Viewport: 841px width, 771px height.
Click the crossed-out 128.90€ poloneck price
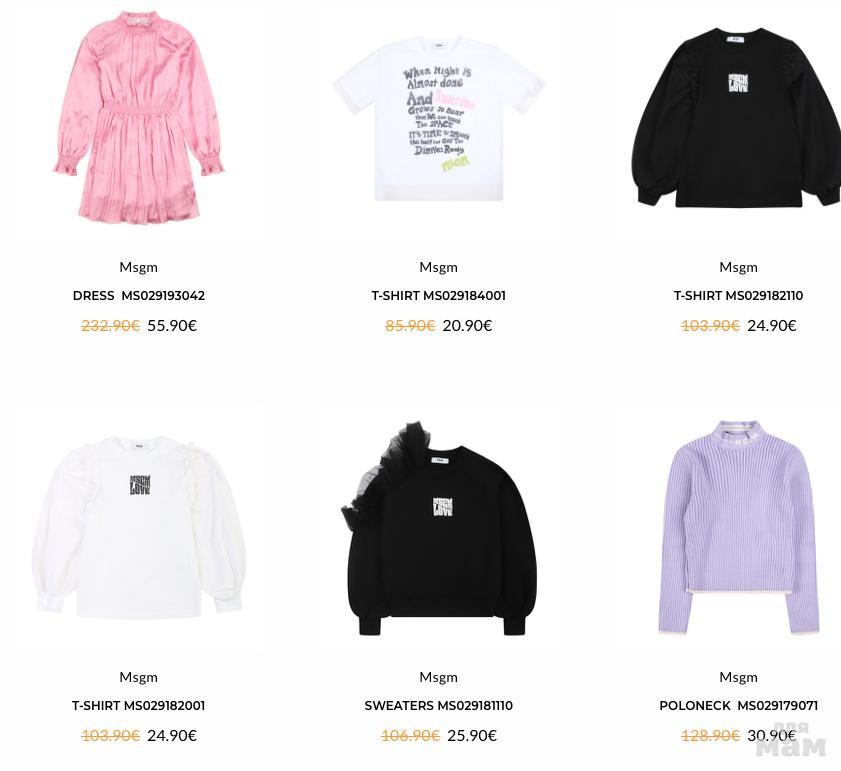pyautogui.click(x=710, y=736)
